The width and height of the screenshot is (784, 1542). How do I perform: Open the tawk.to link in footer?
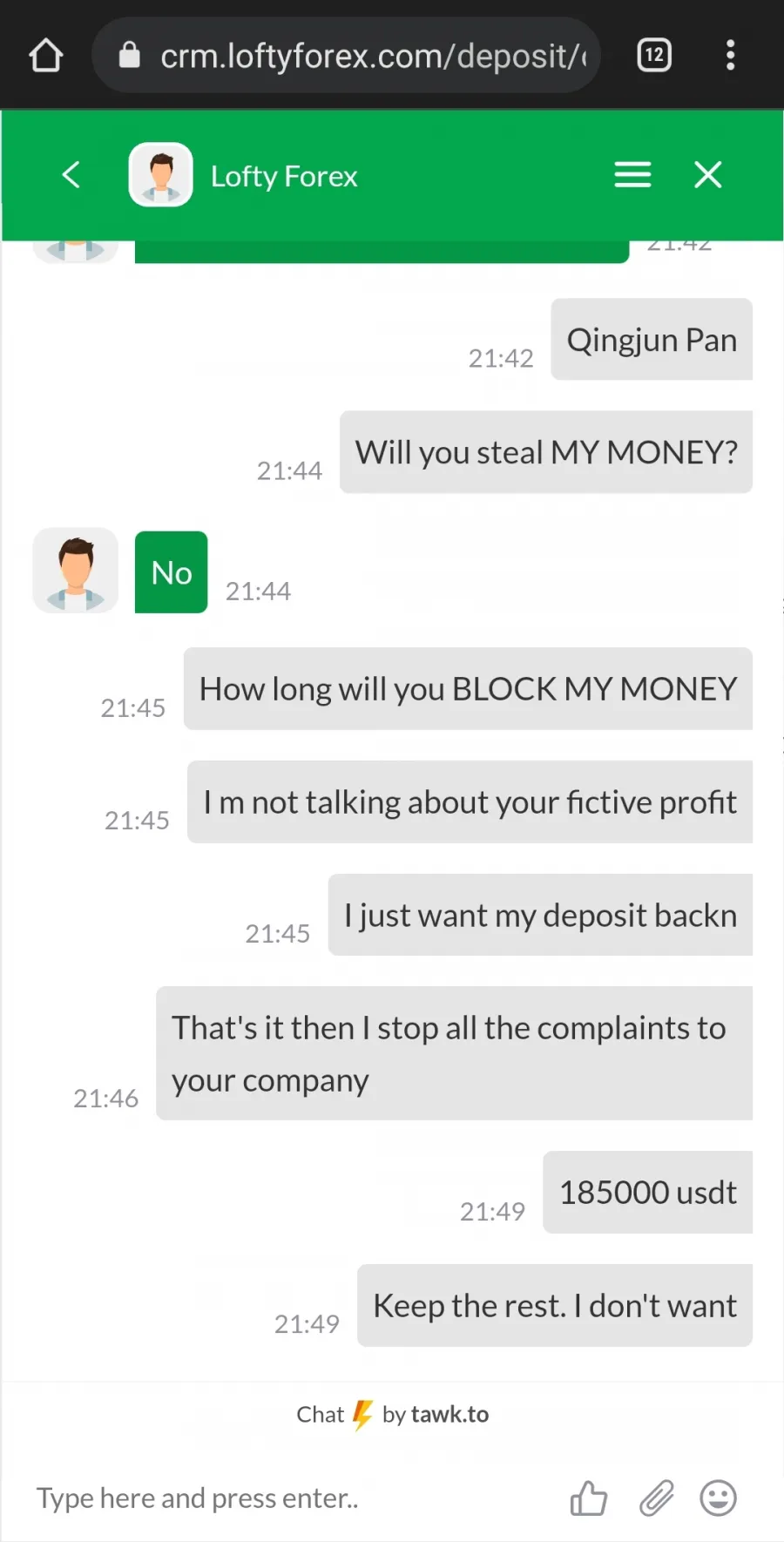click(449, 1414)
